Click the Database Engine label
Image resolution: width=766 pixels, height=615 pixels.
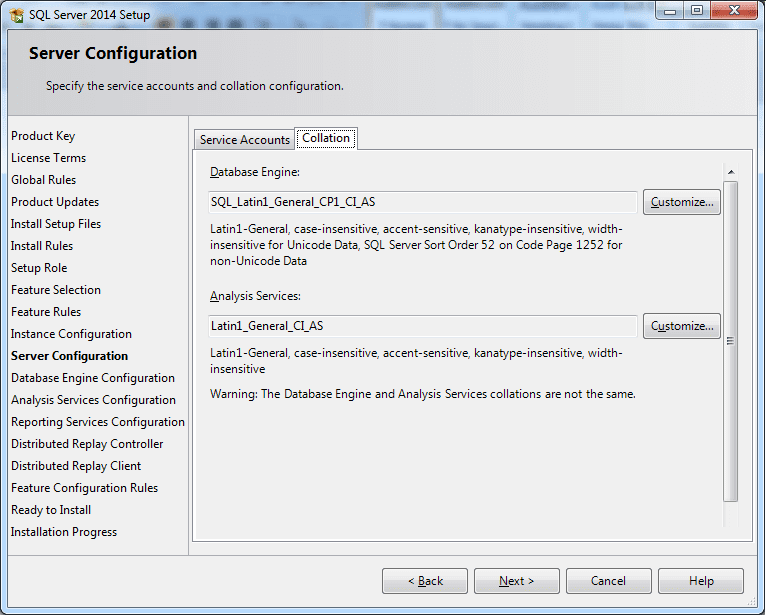click(x=255, y=172)
